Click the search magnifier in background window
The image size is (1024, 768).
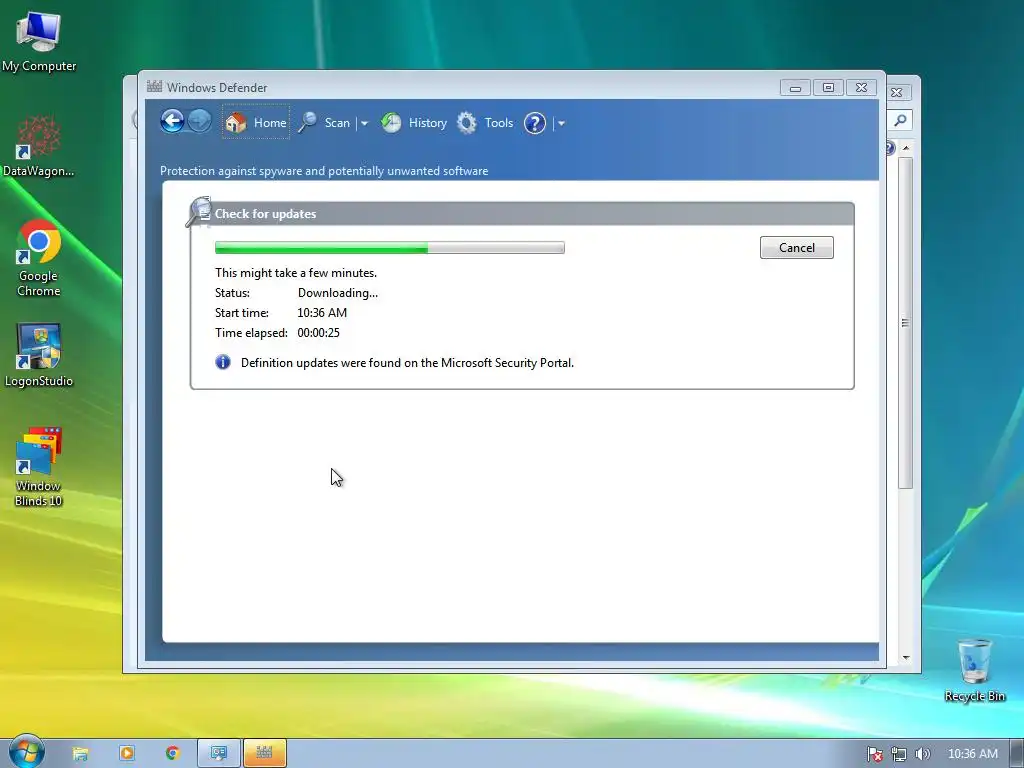(x=901, y=120)
